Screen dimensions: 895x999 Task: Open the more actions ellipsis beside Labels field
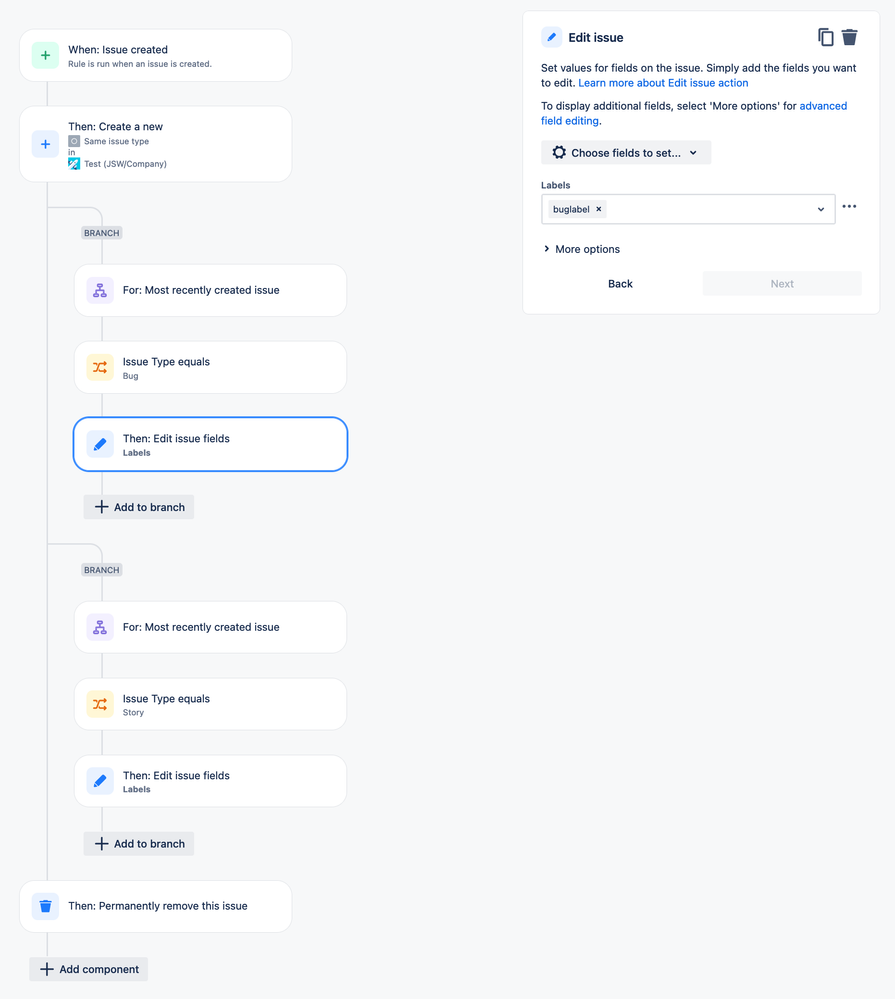[x=849, y=206]
